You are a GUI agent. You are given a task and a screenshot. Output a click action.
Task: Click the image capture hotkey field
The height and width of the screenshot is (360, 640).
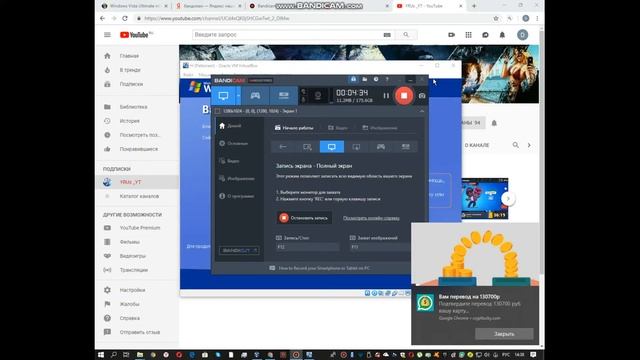coord(380,247)
